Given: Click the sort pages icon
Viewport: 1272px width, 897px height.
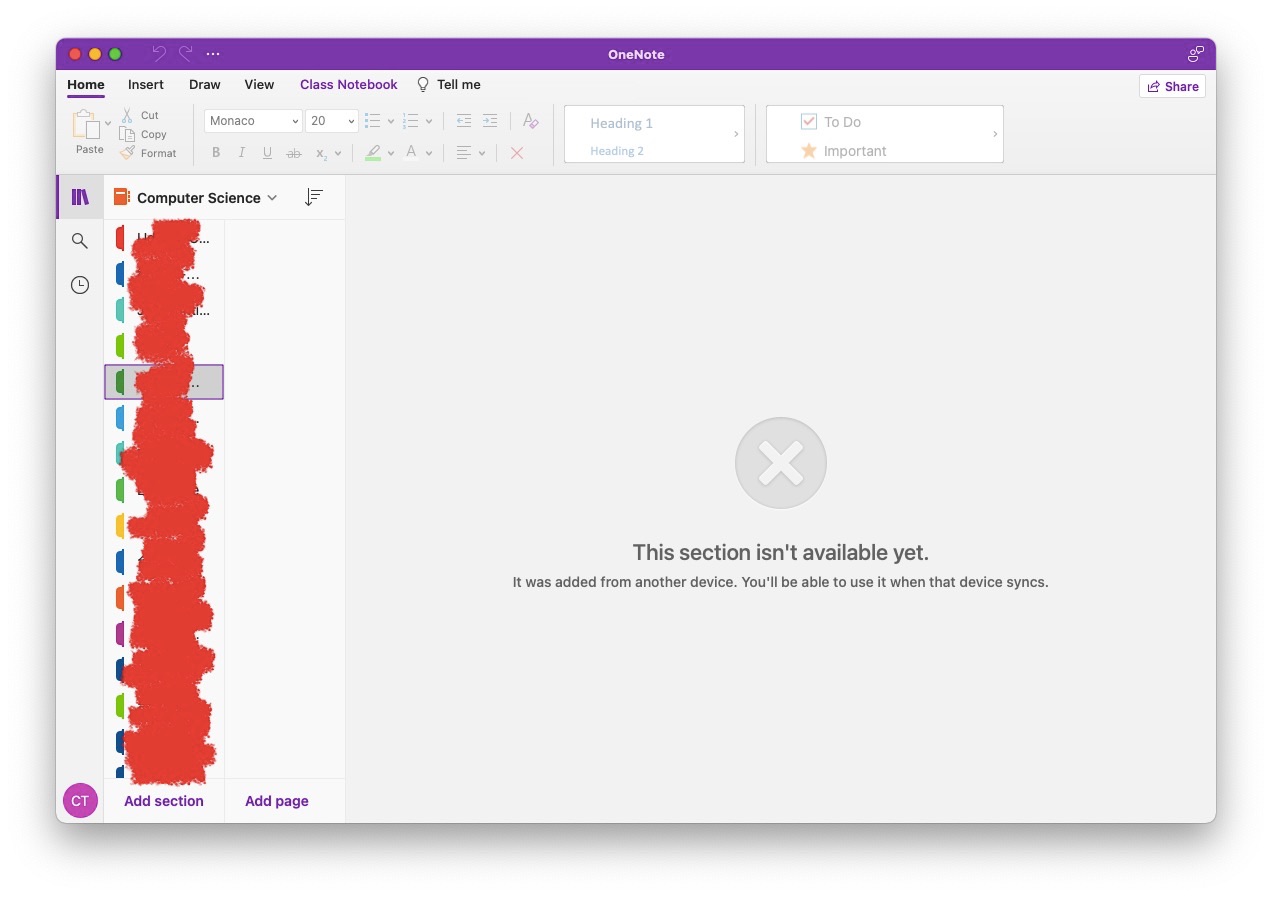Looking at the screenshot, I should (314, 198).
